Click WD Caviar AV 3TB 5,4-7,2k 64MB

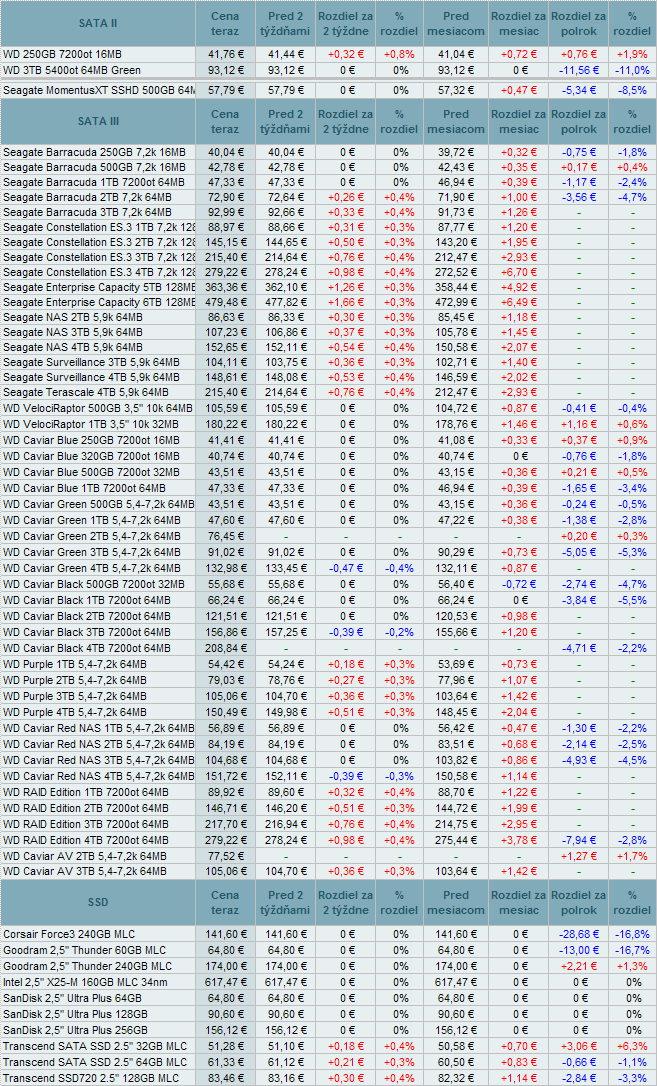click(x=84, y=871)
